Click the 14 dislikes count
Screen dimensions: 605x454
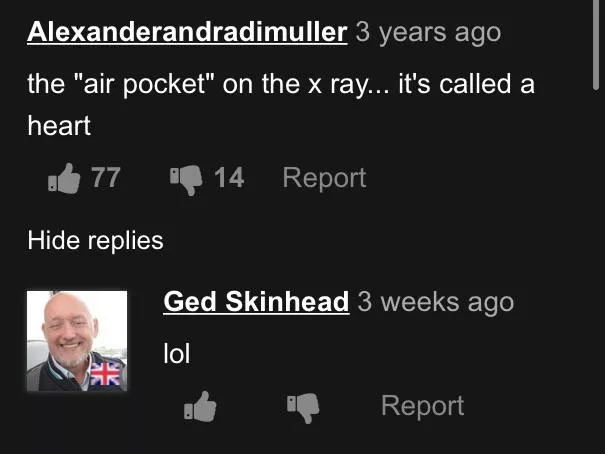coord(229,177)
